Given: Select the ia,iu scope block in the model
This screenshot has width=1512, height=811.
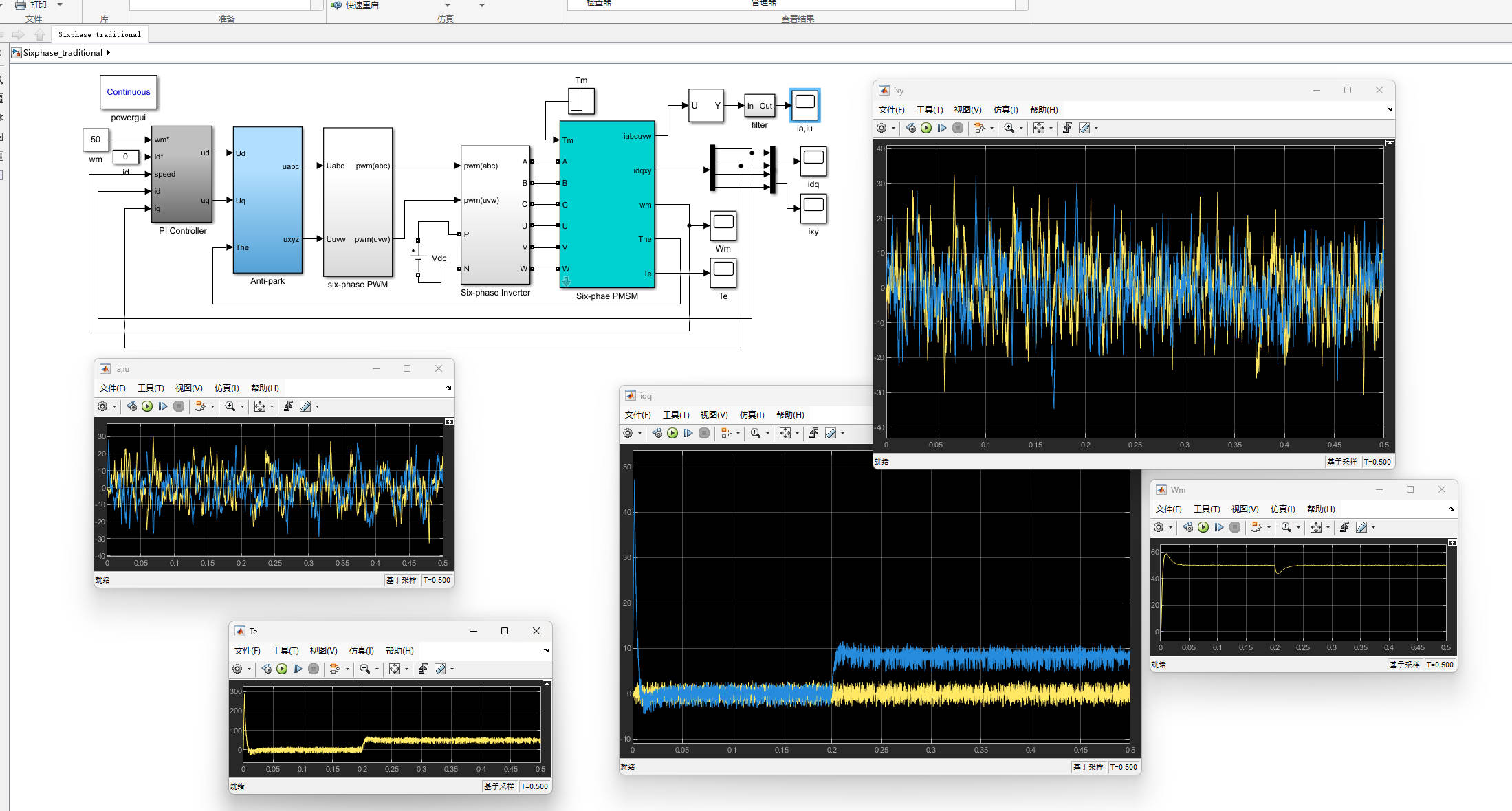Looking at the screenshot, I should [804, 105].
